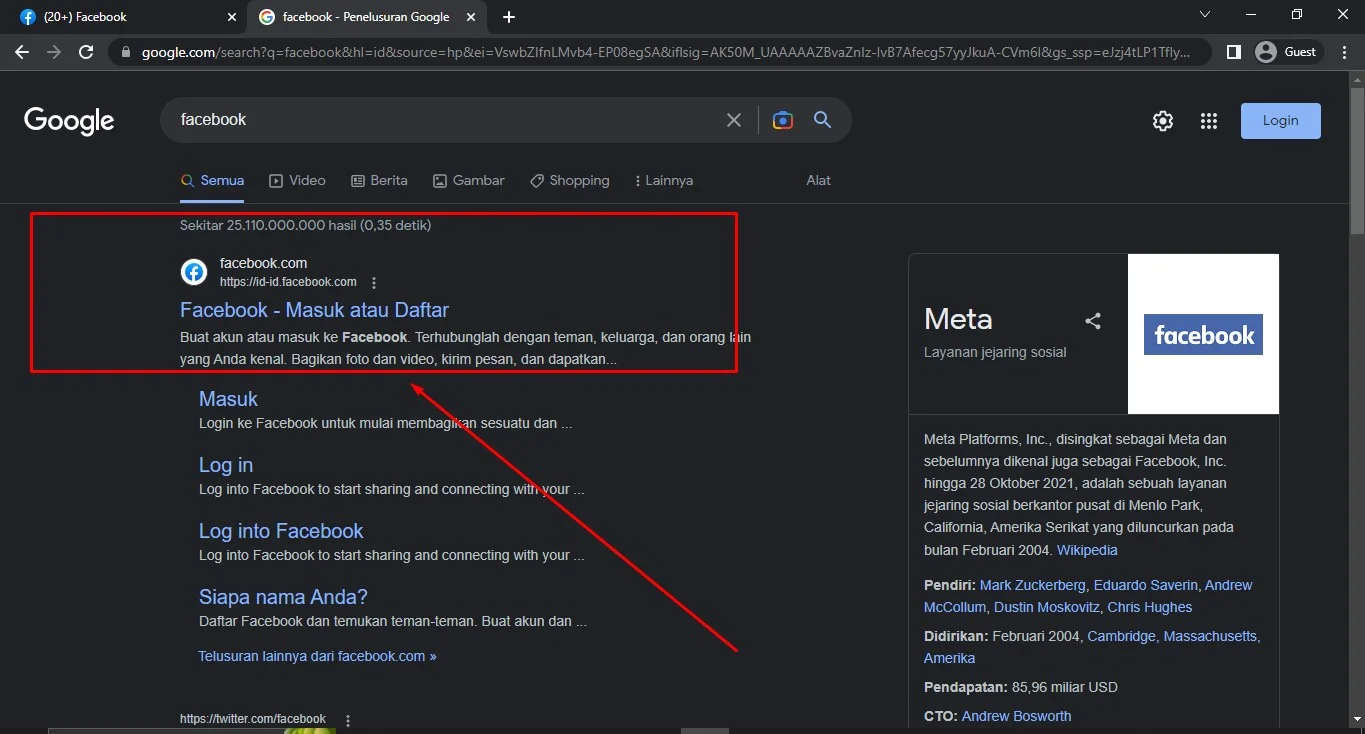This screenshot has width=1365, height=734.
Task: Open the Guest profile button
Action: pos(1288,52)
